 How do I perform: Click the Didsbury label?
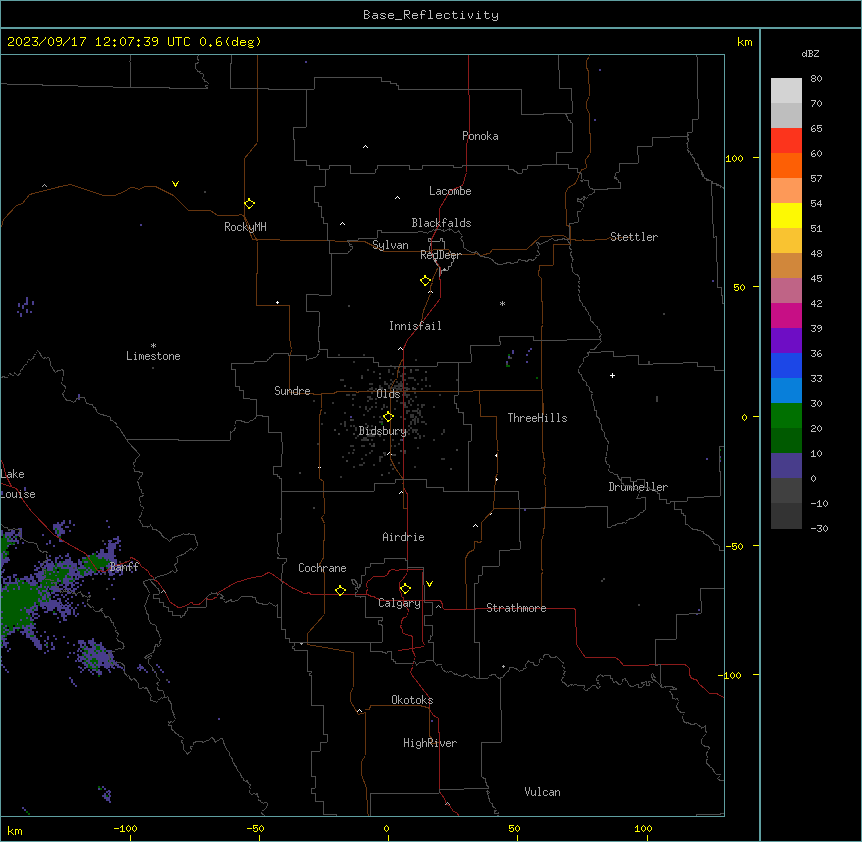(x=383, y=431)
